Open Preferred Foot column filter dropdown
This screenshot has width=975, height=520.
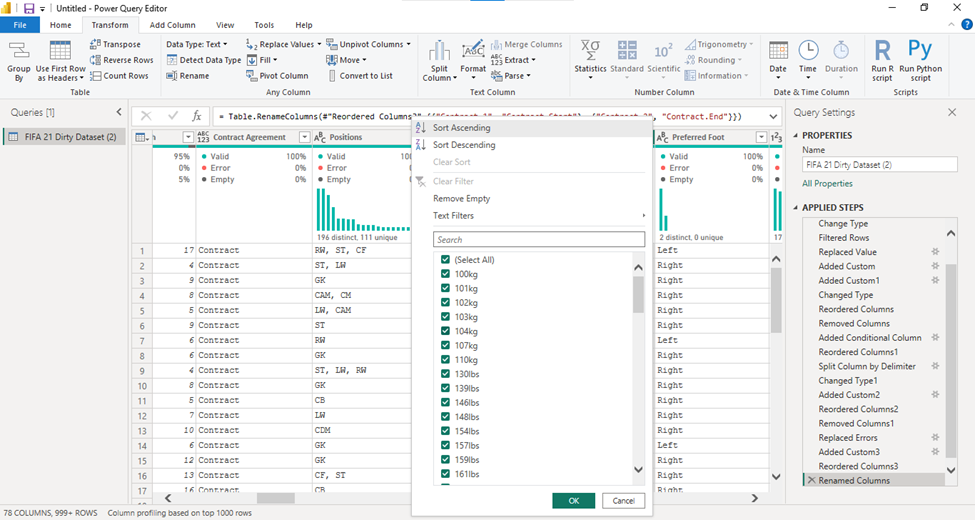point(761,137)
